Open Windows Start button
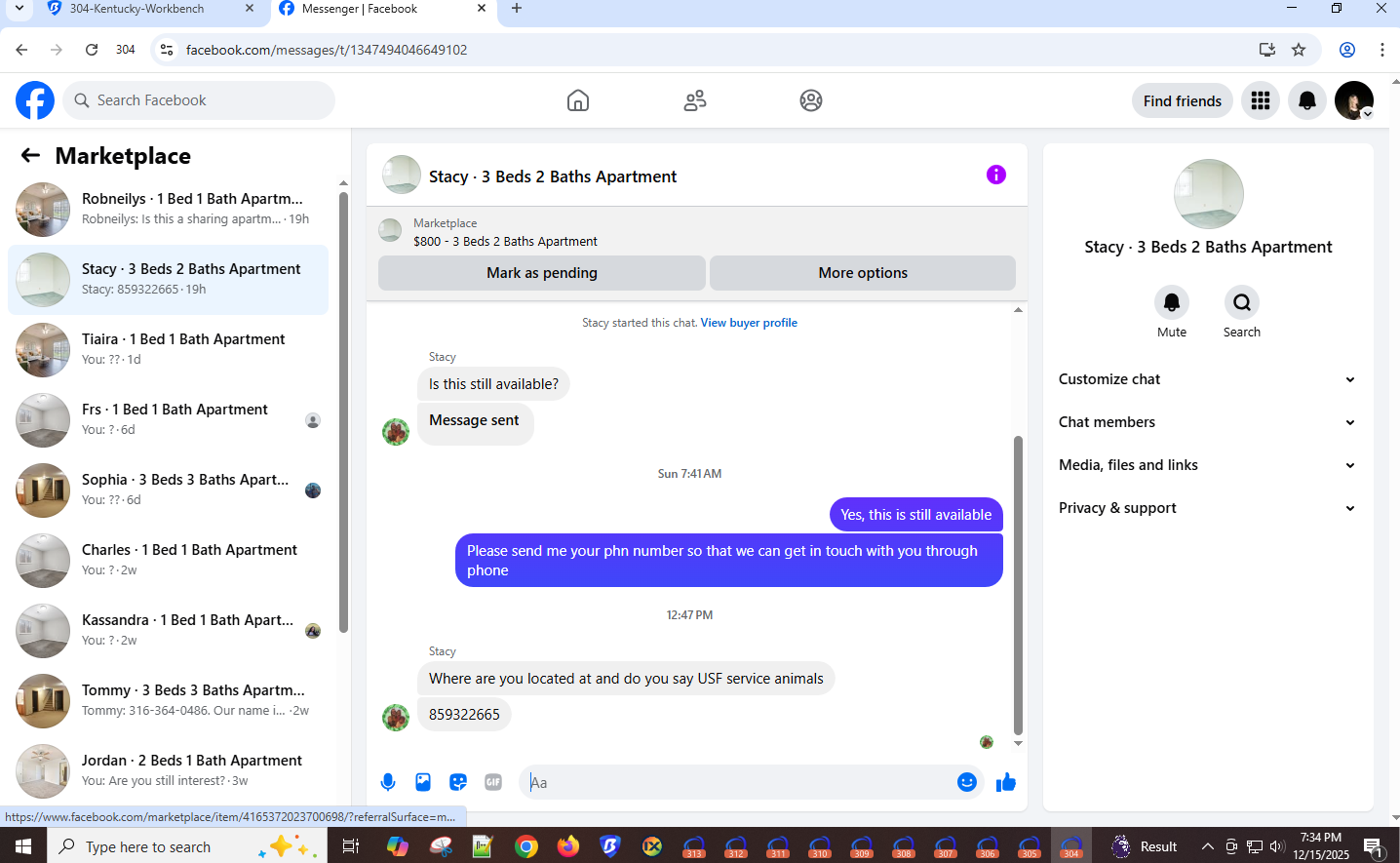This screenshot has height=863, width=1400. coord(23,846)
